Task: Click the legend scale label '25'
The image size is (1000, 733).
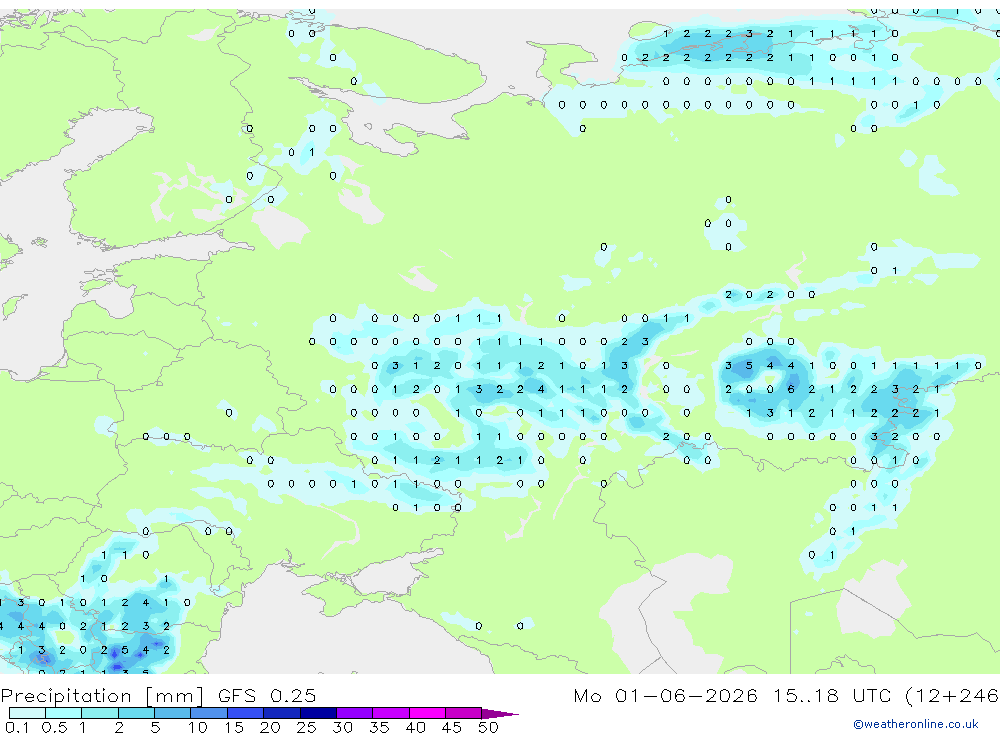Action: pos(306,727)
